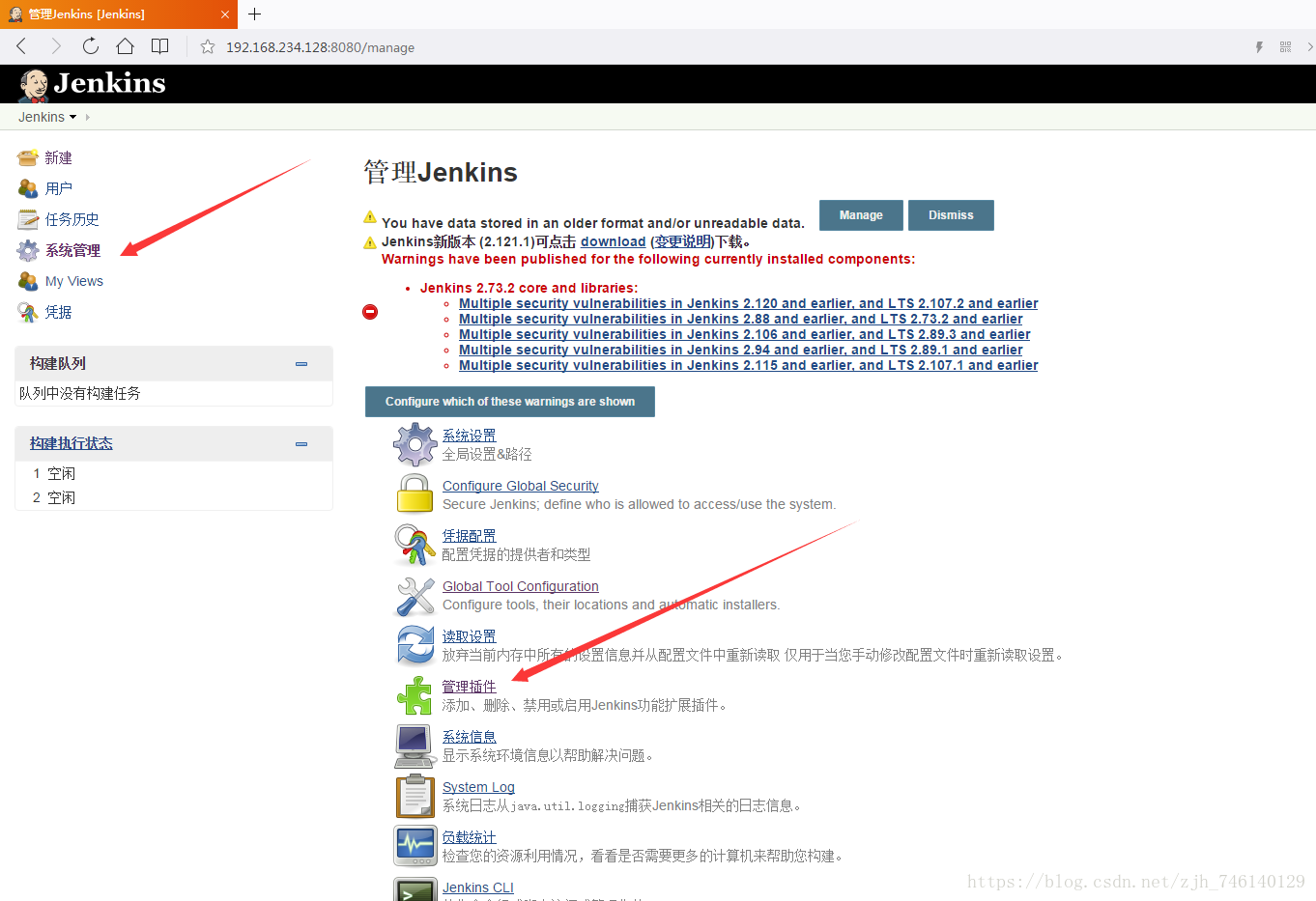Viewport: 1316px width, 901px height.
Task: Expand the breadcrumb chevron after Jenkins
Action: [x=88, y=117]
